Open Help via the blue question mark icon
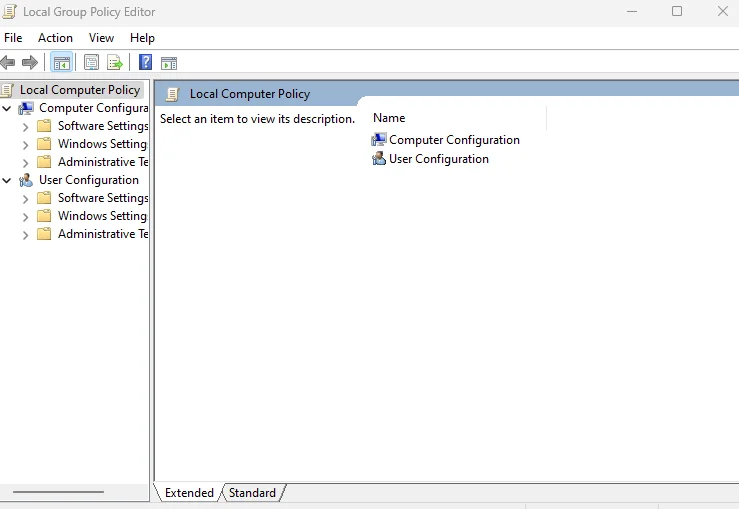This screenshot has width=739, height=509. [146, 63]
